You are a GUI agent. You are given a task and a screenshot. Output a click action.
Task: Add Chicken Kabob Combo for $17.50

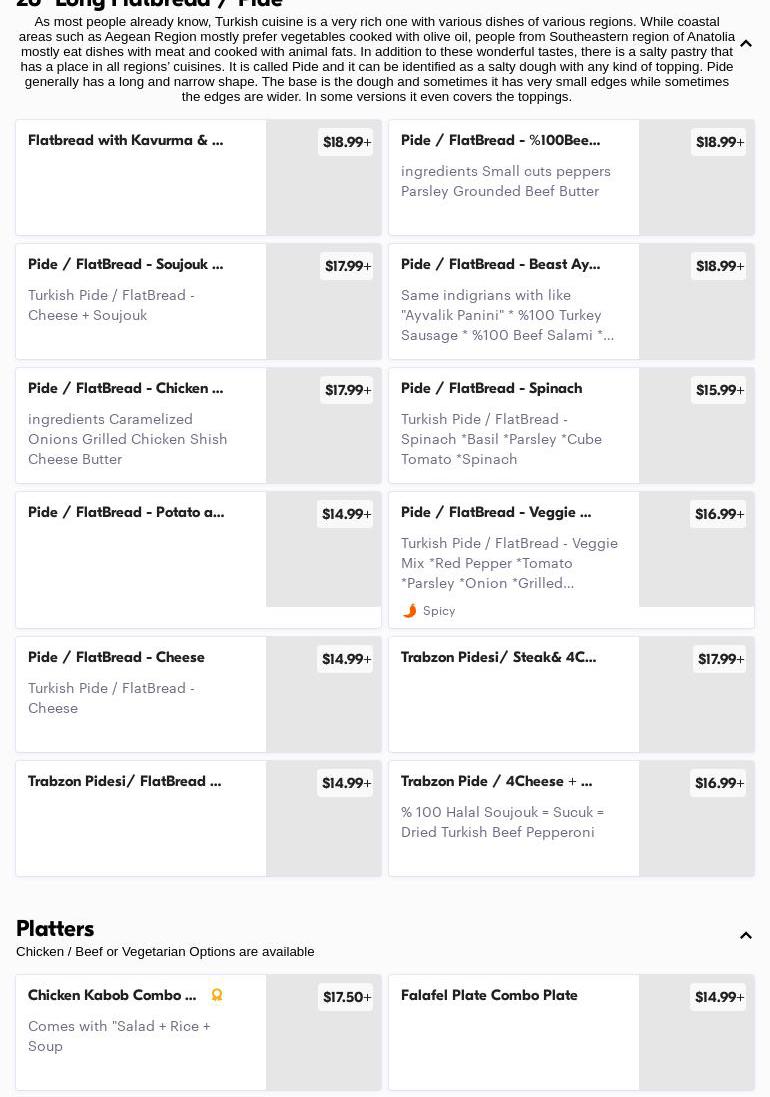[x=346, y=997]
